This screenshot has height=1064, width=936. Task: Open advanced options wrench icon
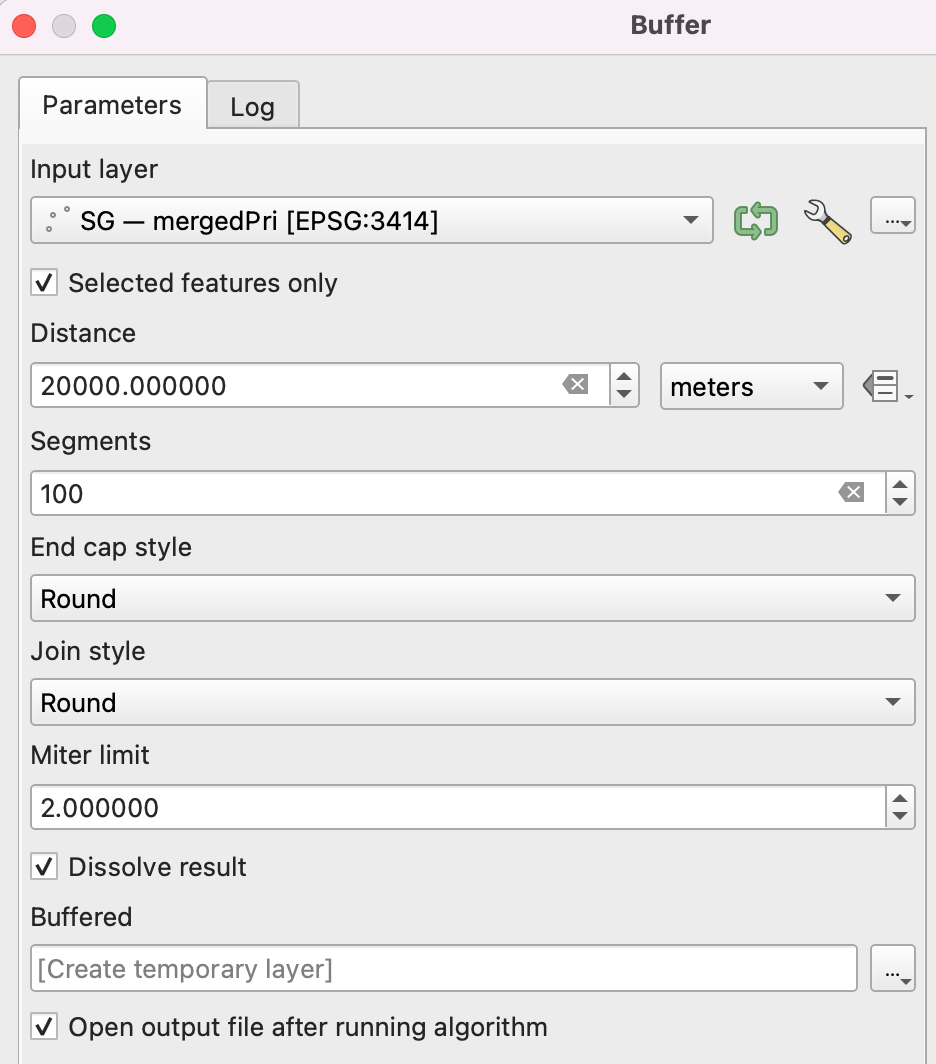(x=827, y=220)
